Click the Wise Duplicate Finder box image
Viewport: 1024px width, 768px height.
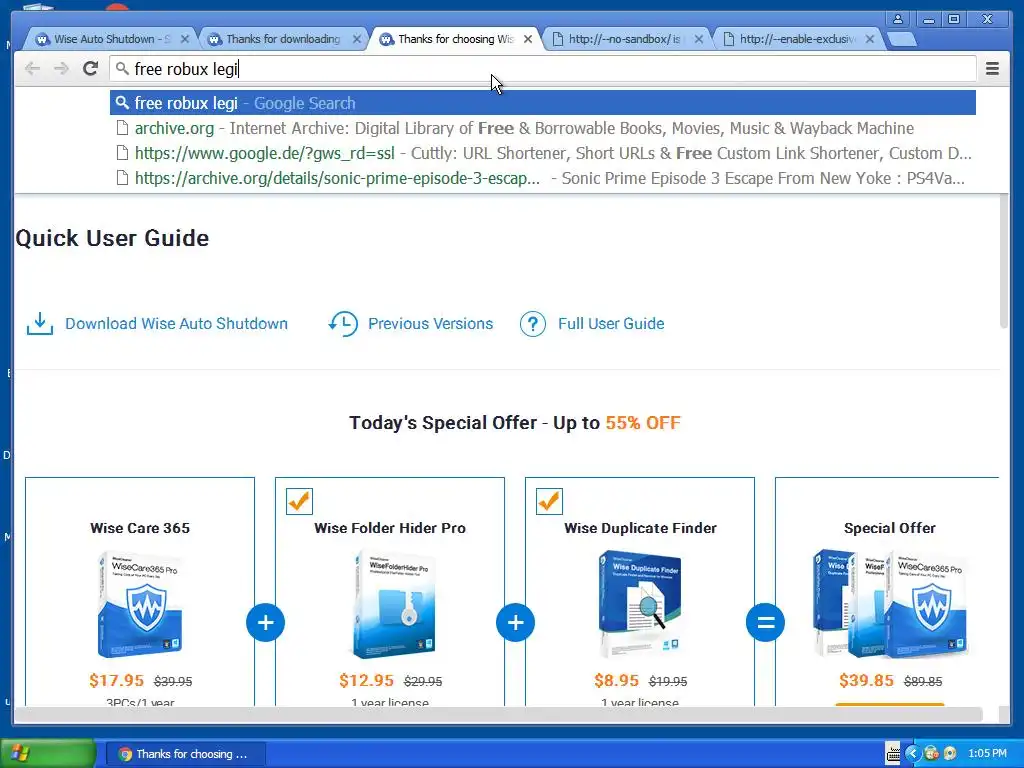pos(640,604)
